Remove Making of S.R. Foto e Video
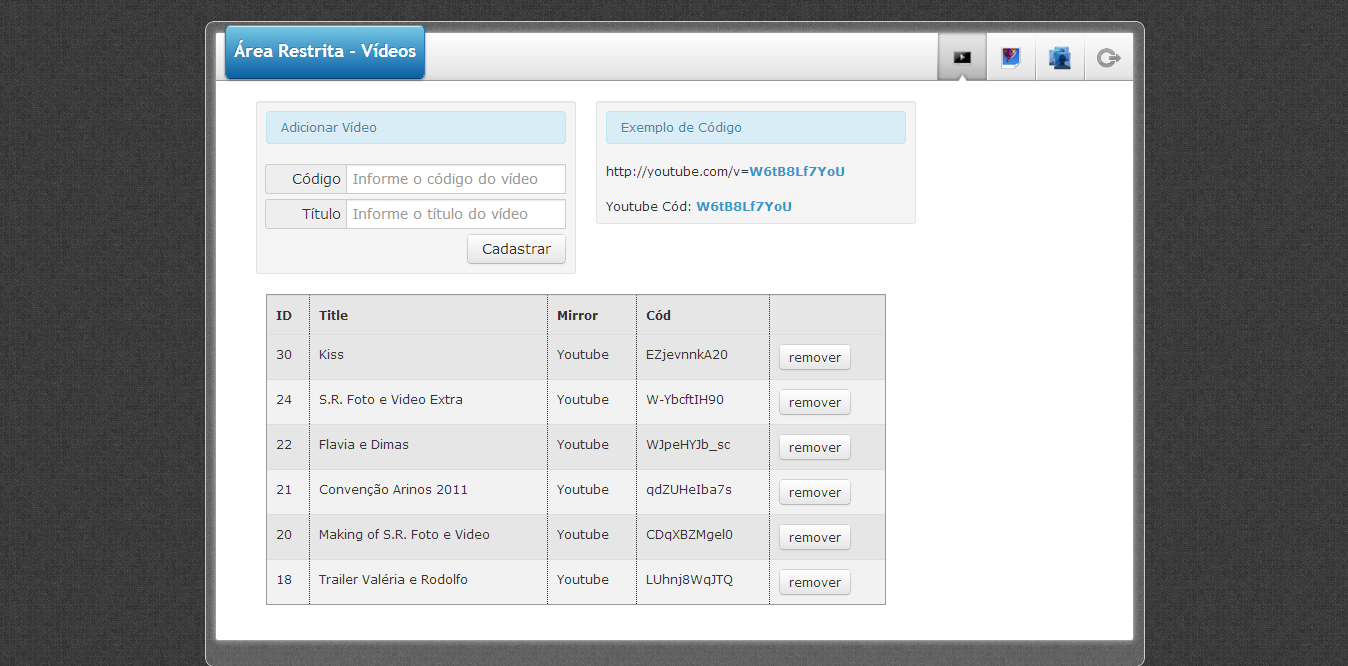Screen dimensions: 1348x666 [x=815, y=537]
